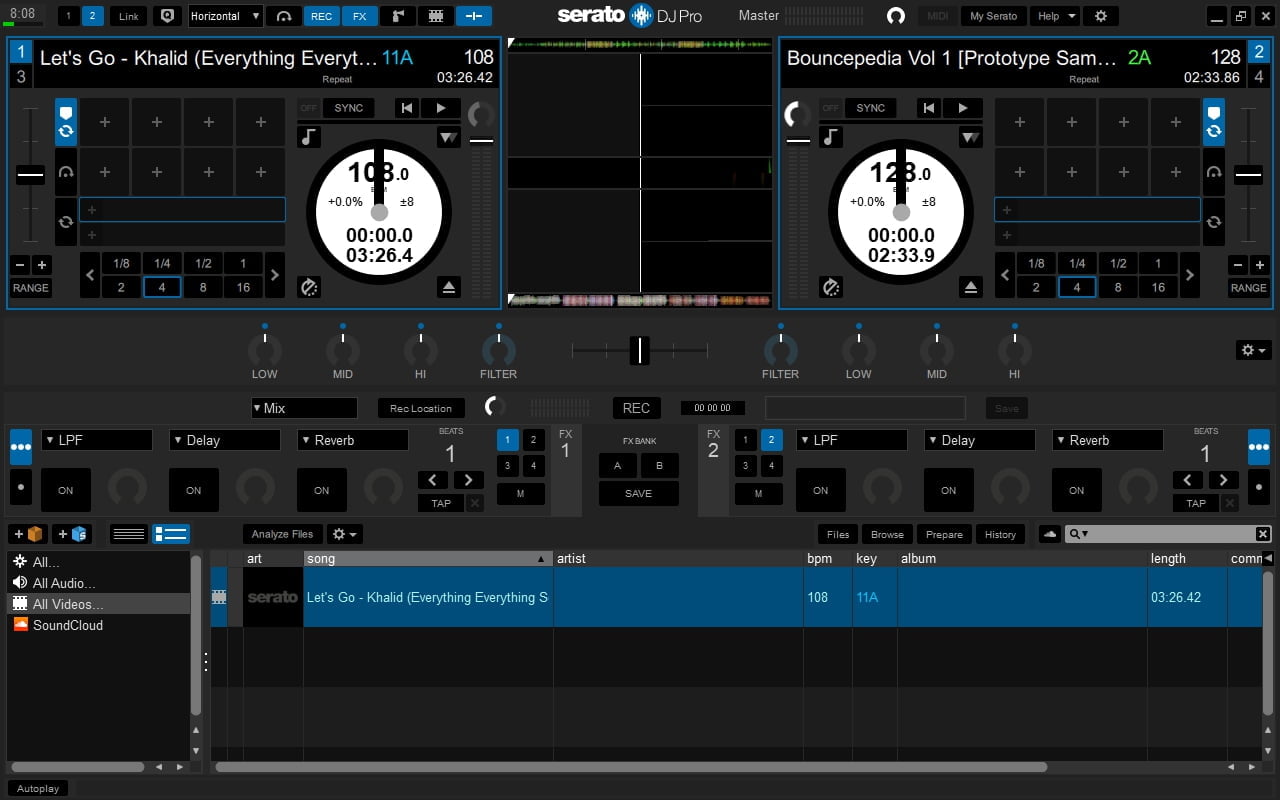
Task: Click the Autoplay button at the bottom
Action: pyautogui.click(x=38, y=788)
